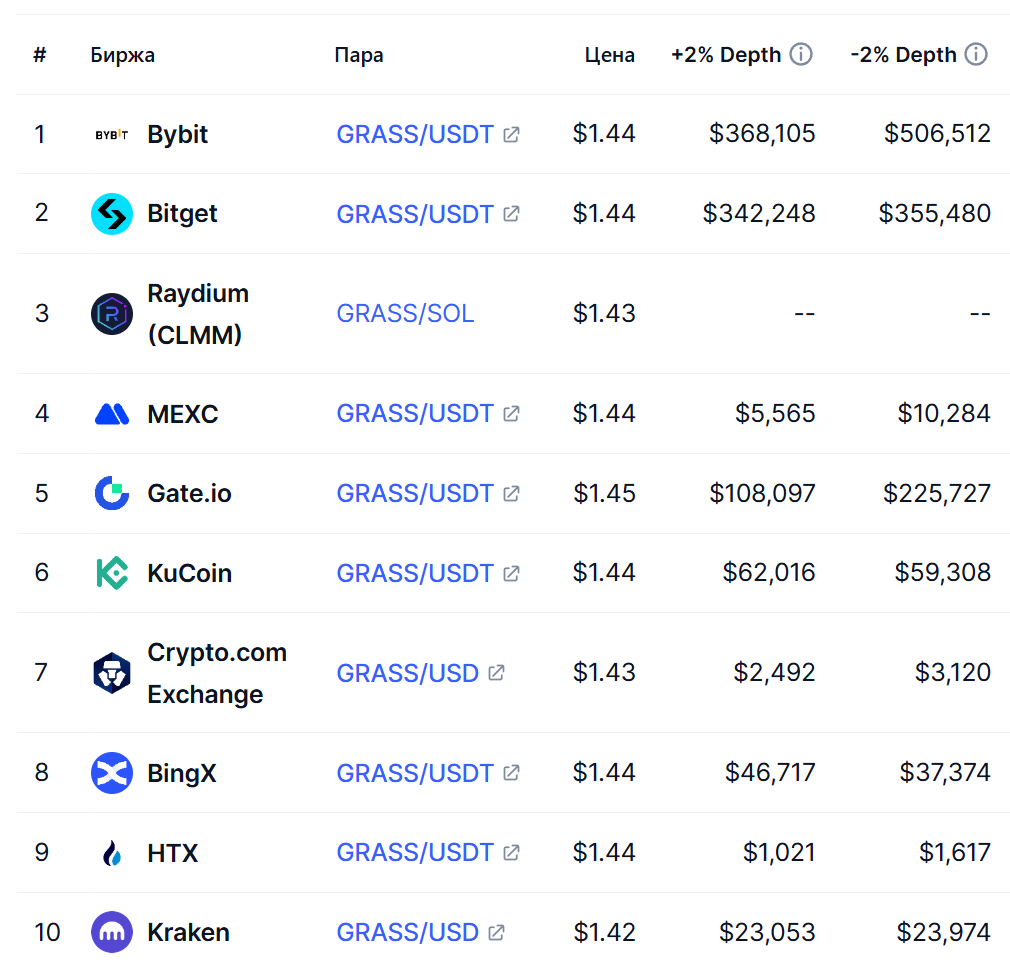Click the -2% Depth info icon
This screenshot has width=1010, height=964.
point(976,54)
